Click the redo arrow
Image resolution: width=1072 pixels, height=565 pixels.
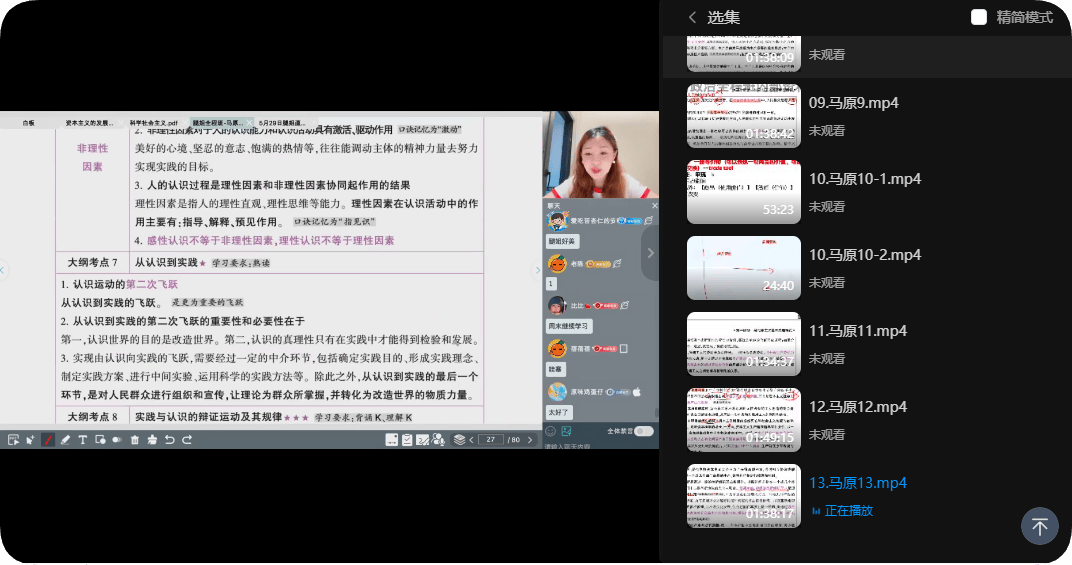(187, 440)
